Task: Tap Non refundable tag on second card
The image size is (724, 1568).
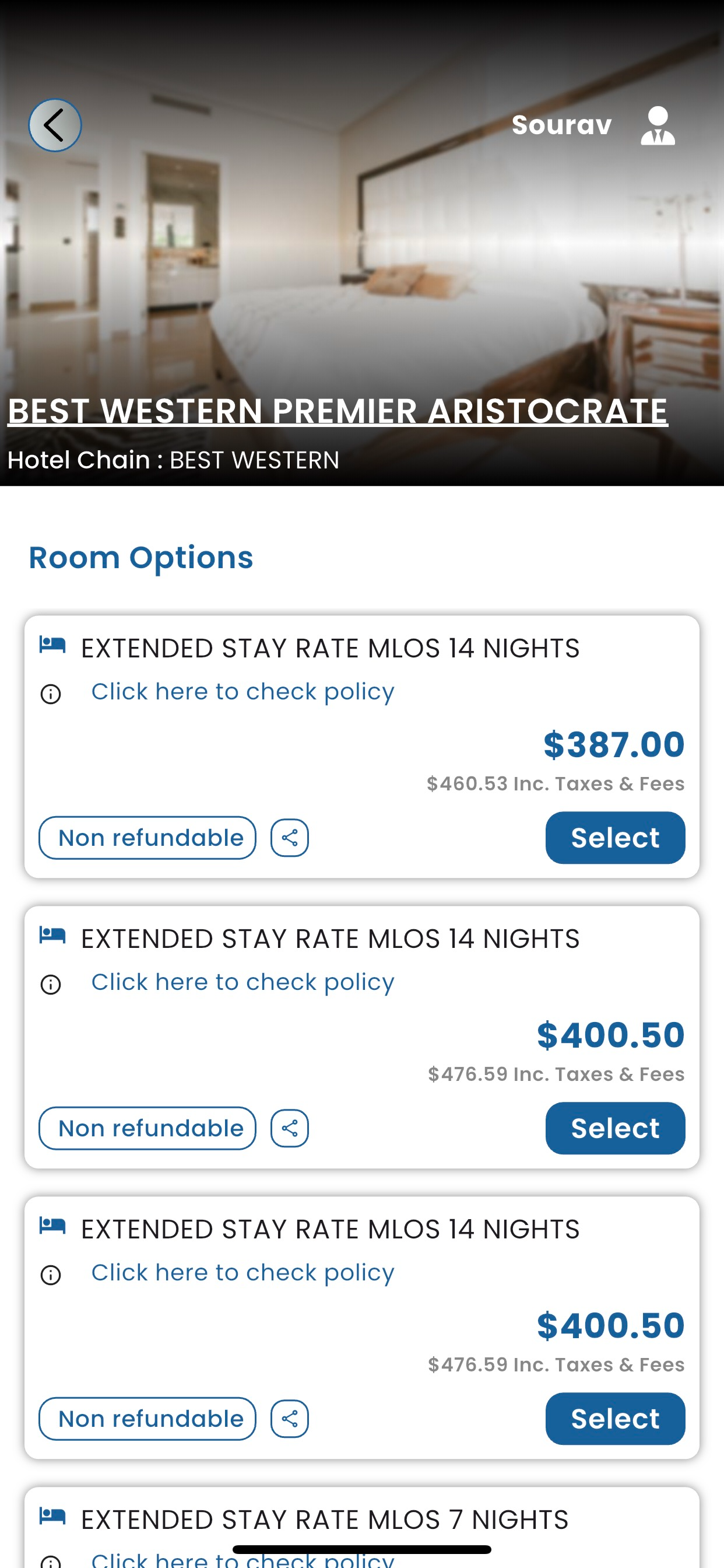Action: (x=147, y=1128)
